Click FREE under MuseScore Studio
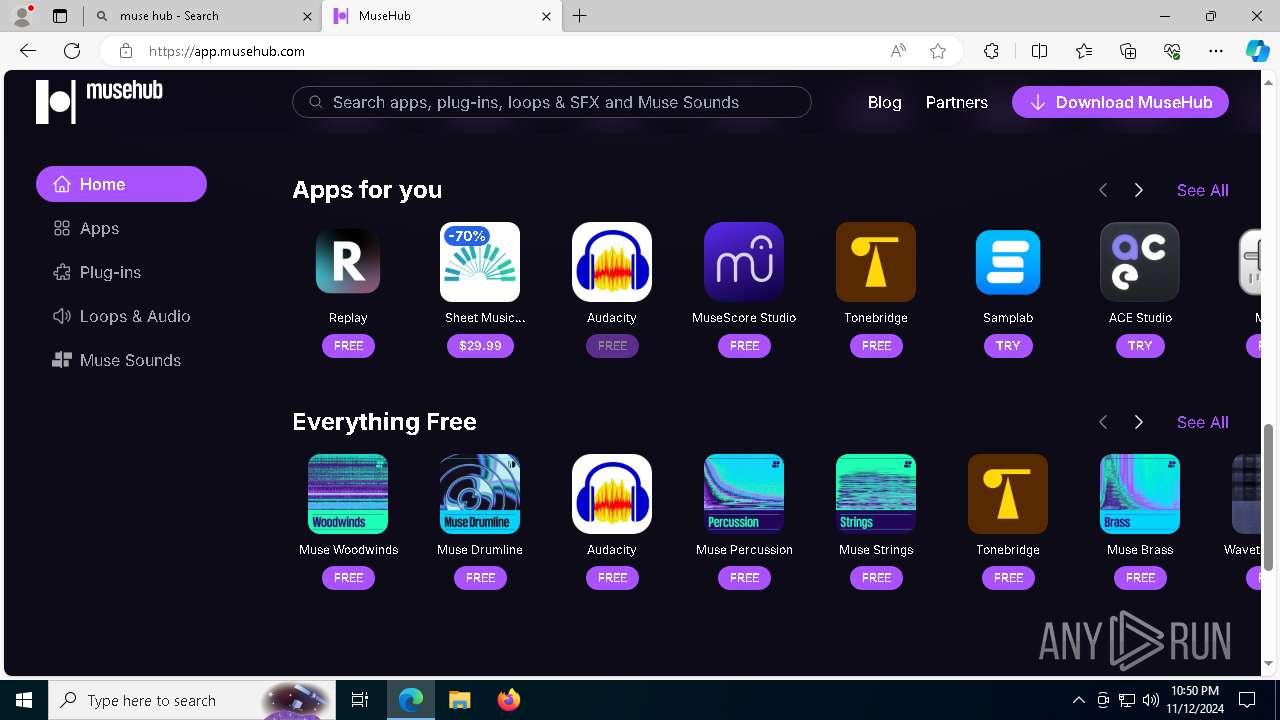1280x720 pixels. tap(744, 346)
